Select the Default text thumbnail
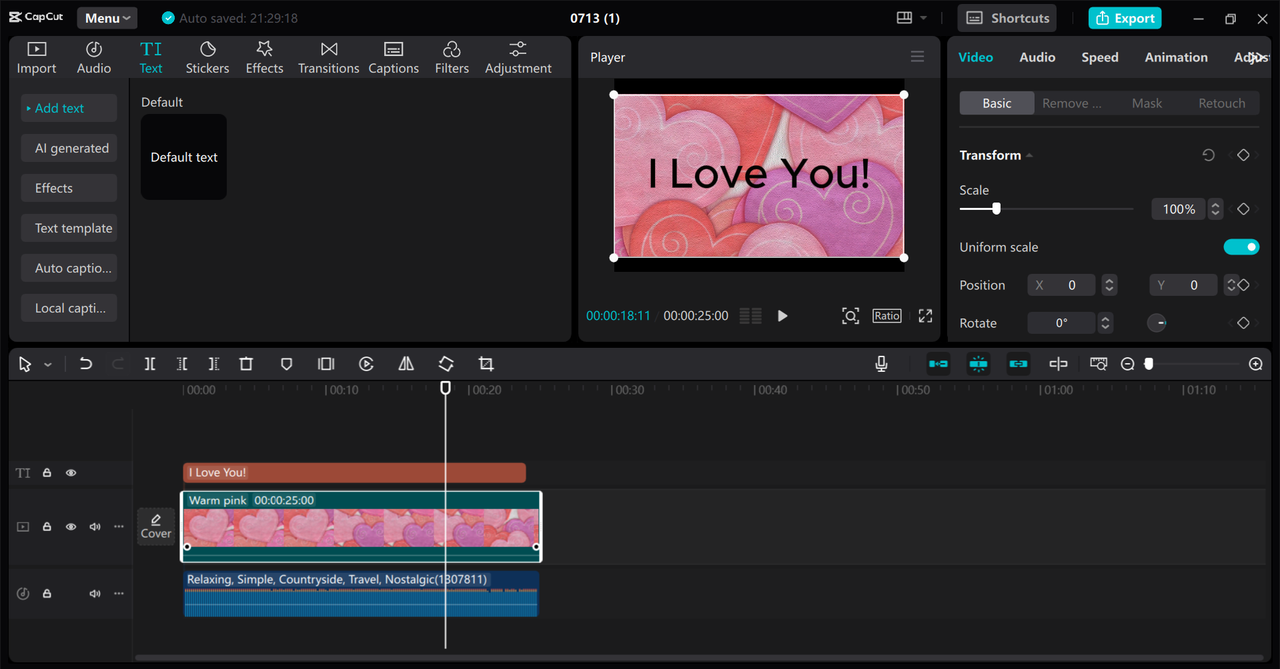The image size is (1280, 669). coord(184,157)
